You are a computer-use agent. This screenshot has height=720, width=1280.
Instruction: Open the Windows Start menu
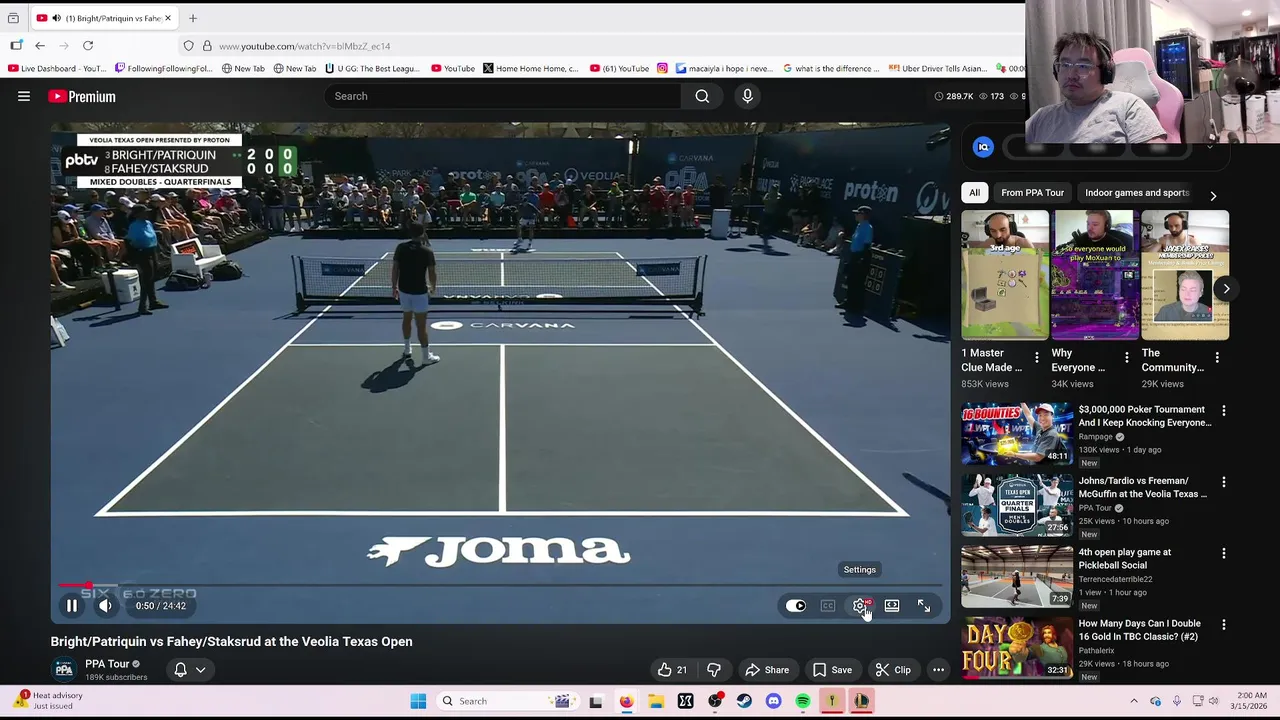418,701
